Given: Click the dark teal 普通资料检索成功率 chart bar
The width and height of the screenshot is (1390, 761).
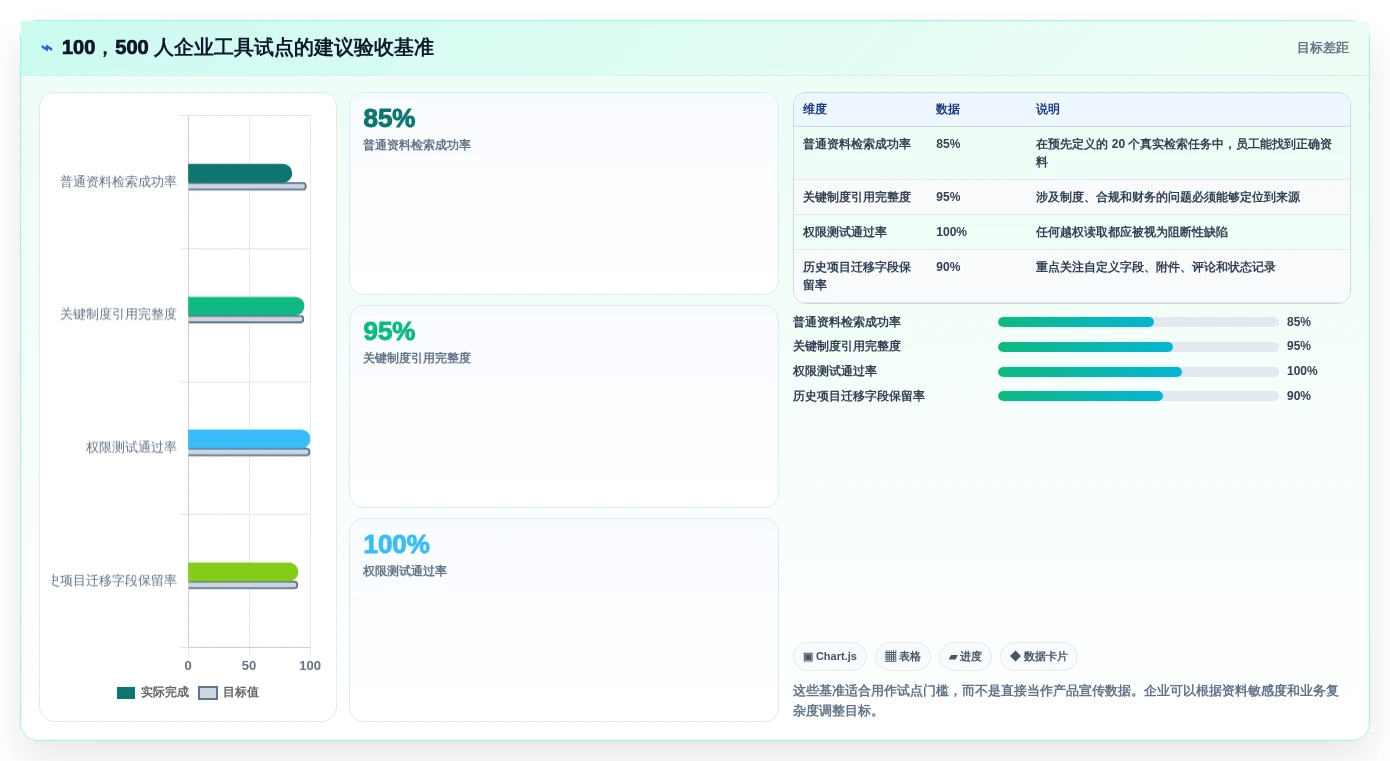Looking at the screenshot, I should 240,173.
